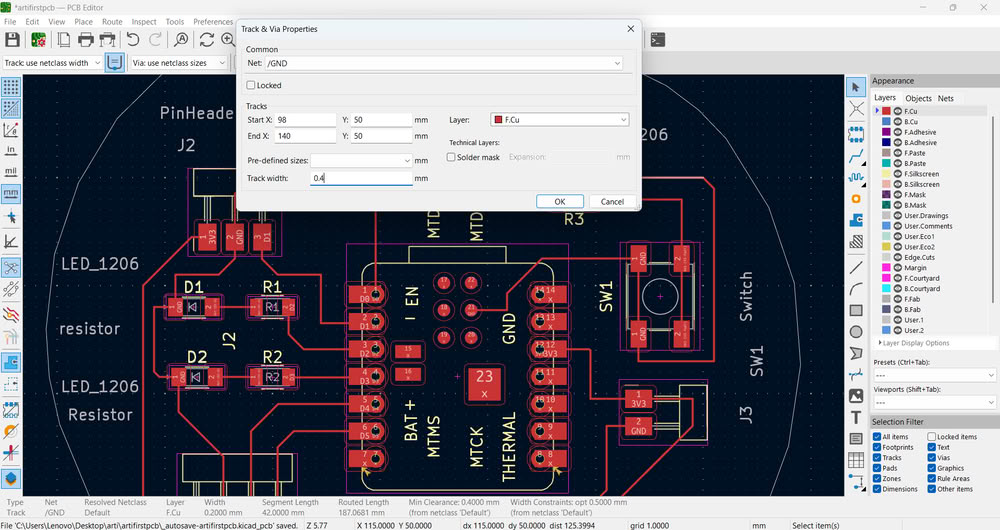Open the Layer dropdown showing F.Cu
The image size is (1000, 530).
click(558, 120)
